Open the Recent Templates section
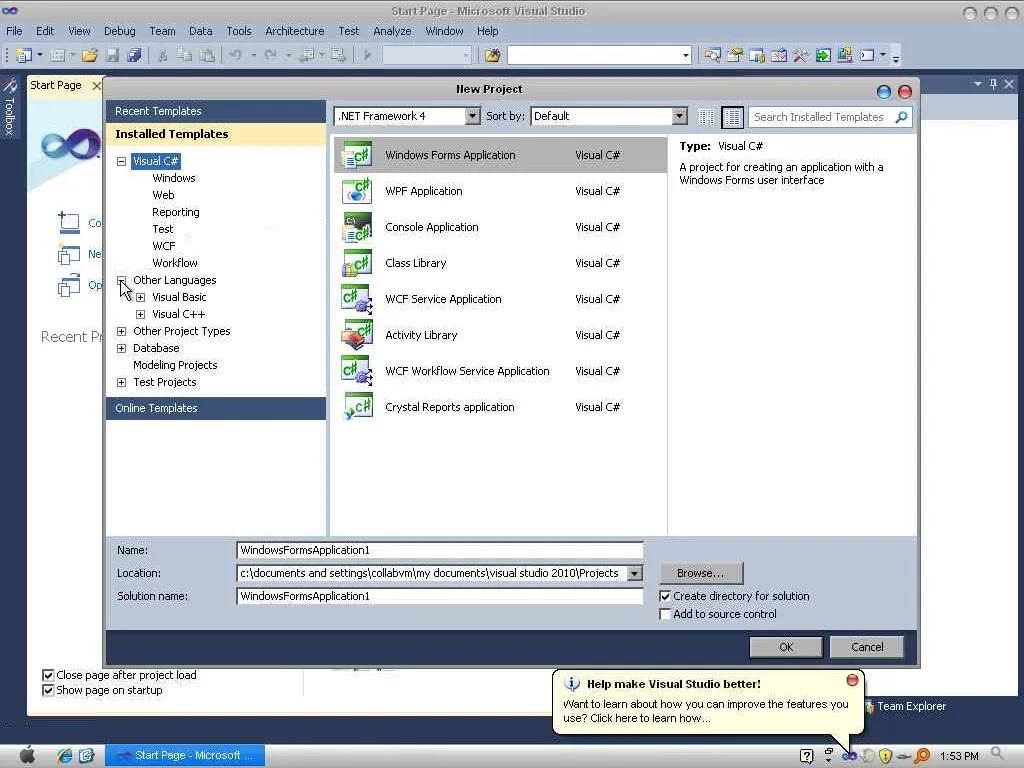The height and width of the screenshot is (768, 1024). (216, 111)
